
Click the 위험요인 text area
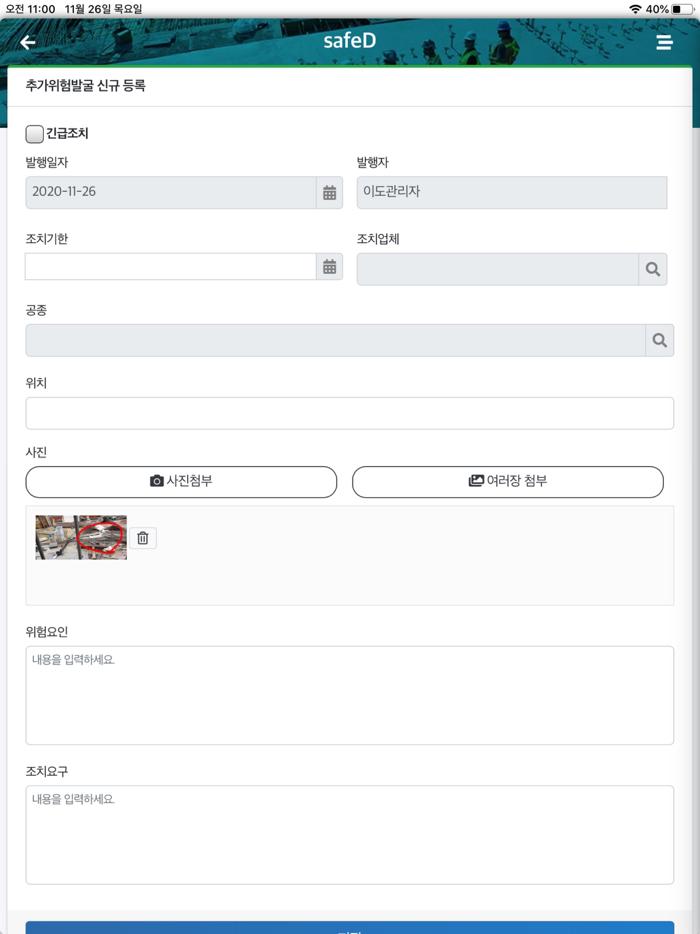pos(349,693)
